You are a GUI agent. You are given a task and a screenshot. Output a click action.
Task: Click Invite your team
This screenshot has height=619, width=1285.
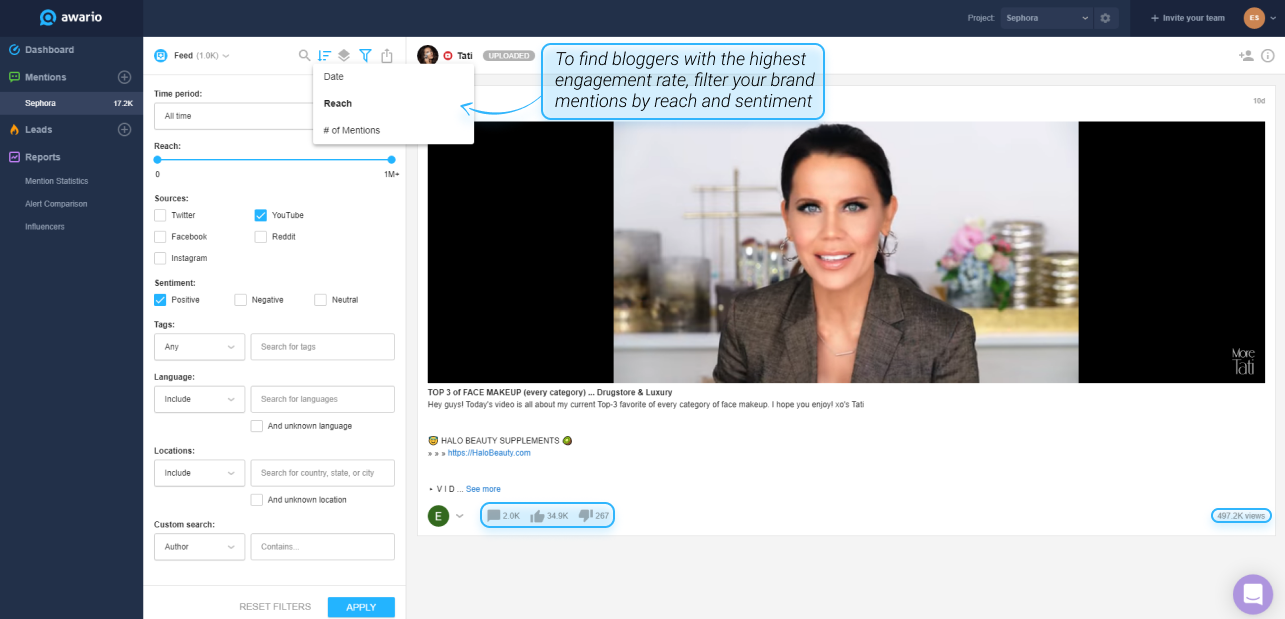1187,18
